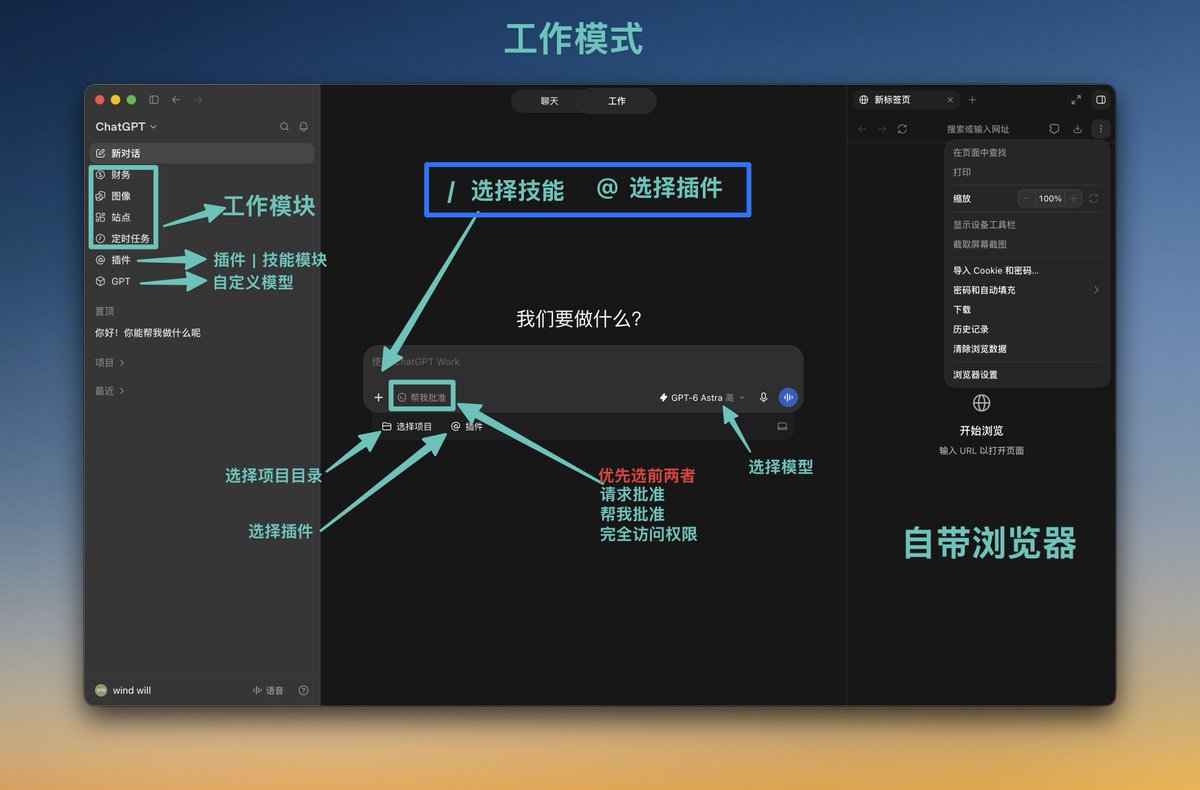
Task: Open 插件 in the left sidebar
Action: [113, 260]
